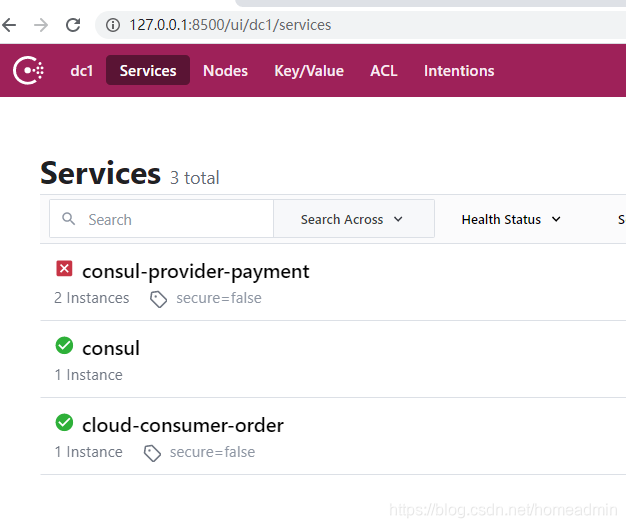Open the cloud-consumer-order service
Viewport: 626px width, 528px height.
pos(183,425)
